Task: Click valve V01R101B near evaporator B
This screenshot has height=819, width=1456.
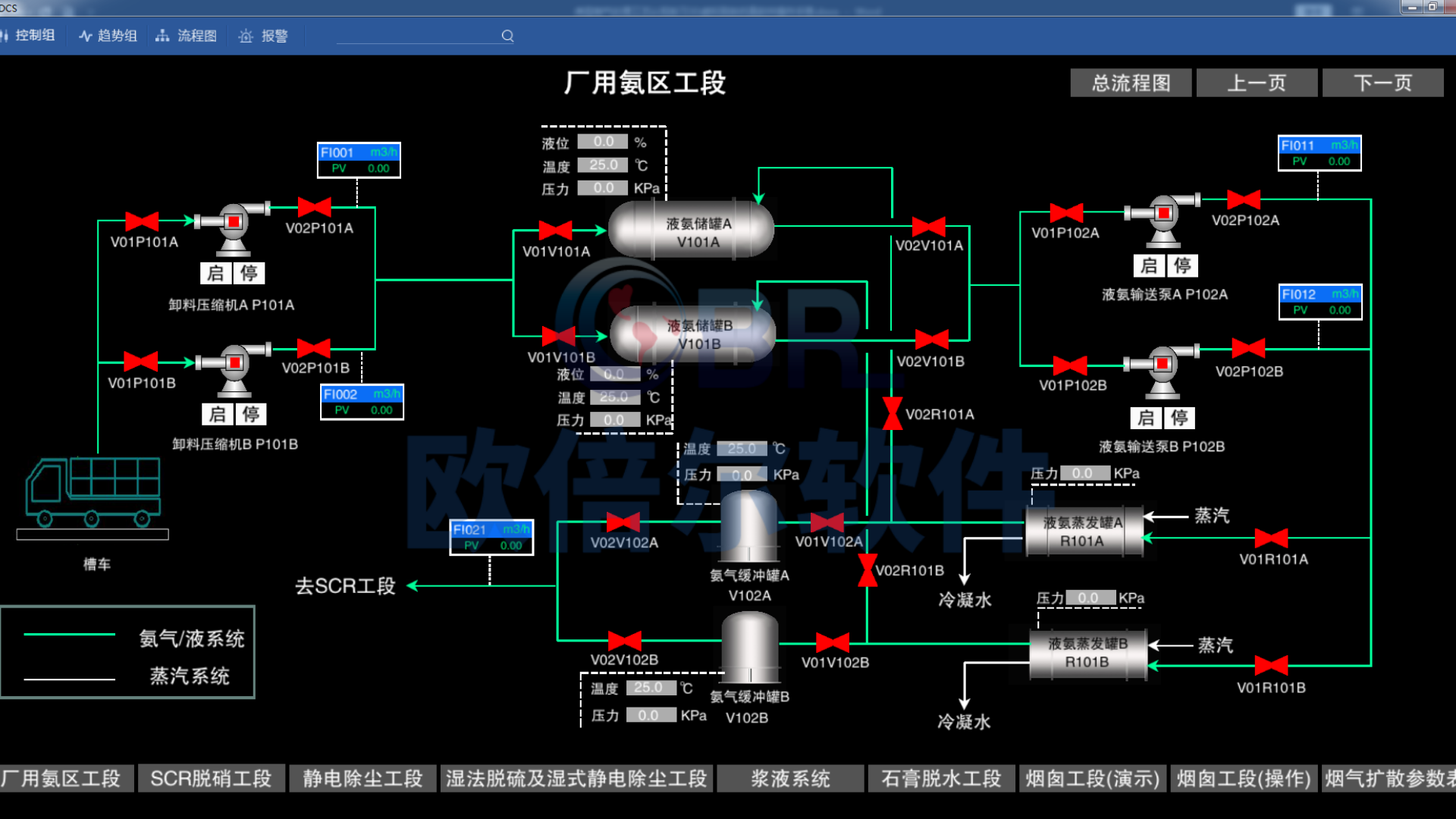Action: tap(1271, 666)
